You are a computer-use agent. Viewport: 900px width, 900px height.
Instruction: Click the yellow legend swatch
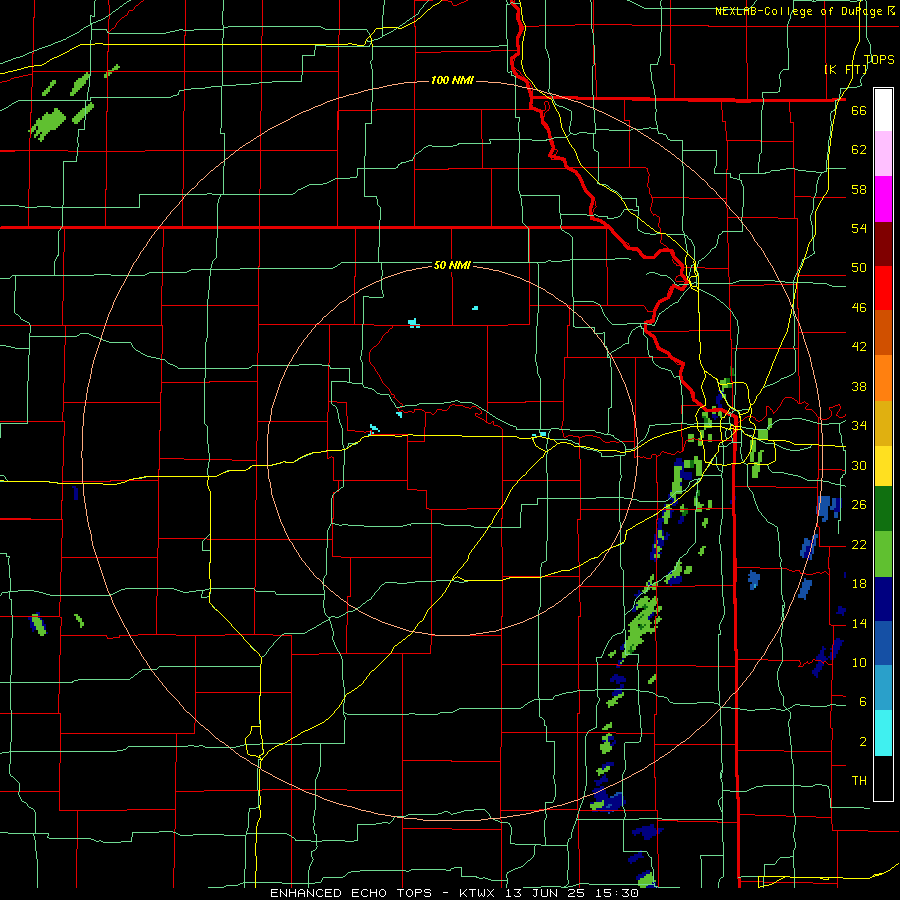pyautogui.click(x=883, y=465)
